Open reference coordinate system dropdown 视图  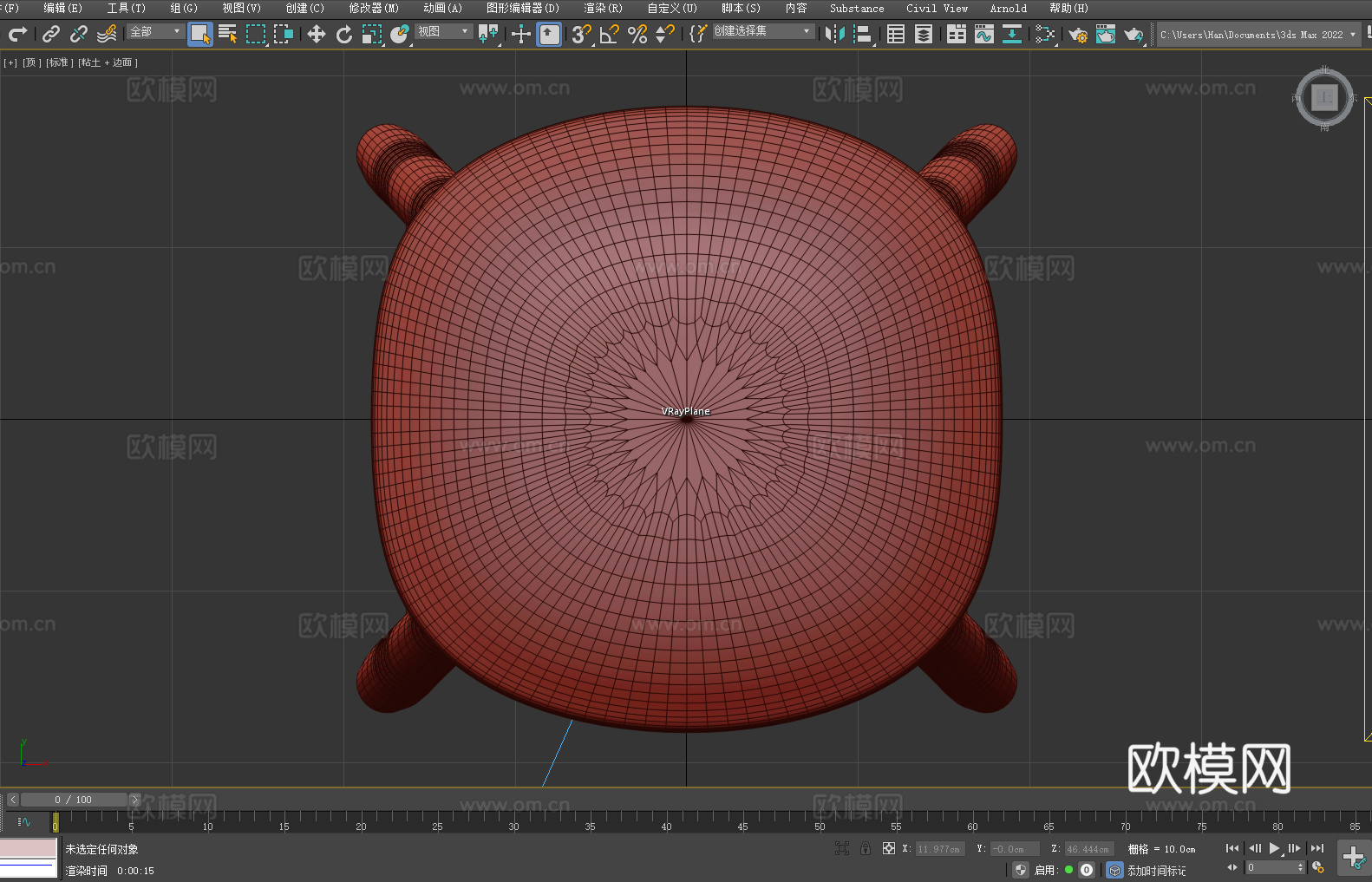click(443, 32)
